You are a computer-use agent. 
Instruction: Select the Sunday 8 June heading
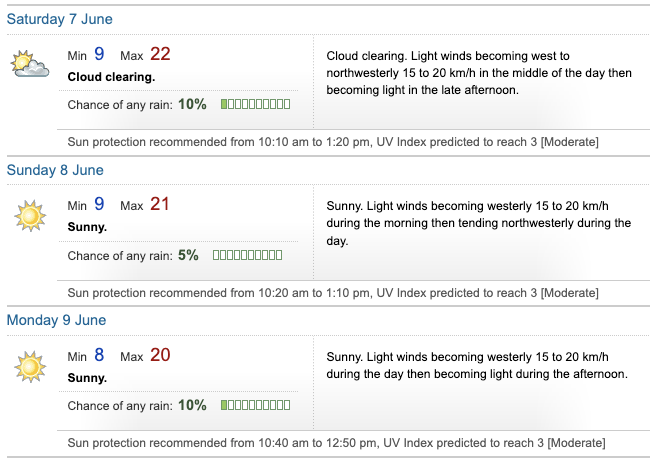click(55, 170)
